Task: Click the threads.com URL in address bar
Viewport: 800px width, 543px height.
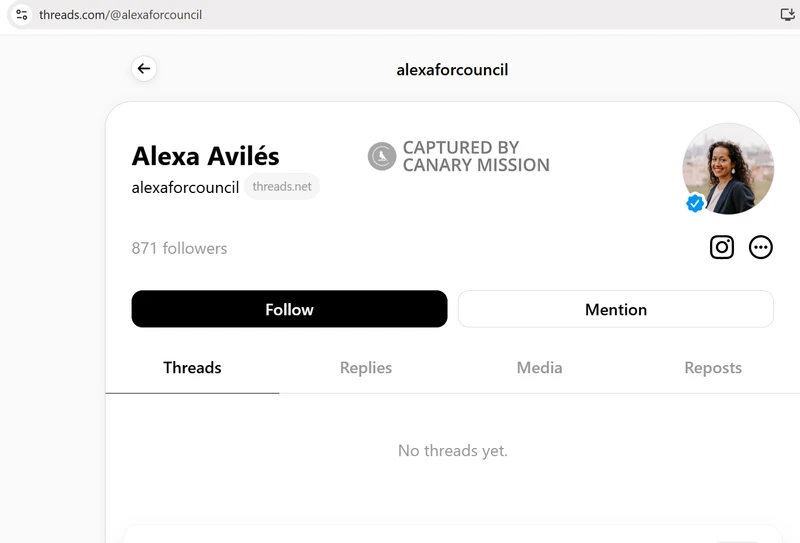Action: 120,15
